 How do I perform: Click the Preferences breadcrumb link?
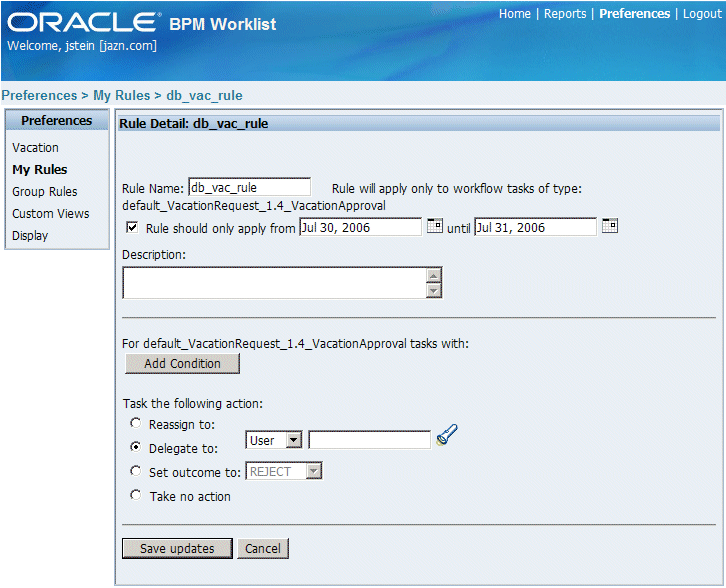pyautogui.click(x=39, y=95)
